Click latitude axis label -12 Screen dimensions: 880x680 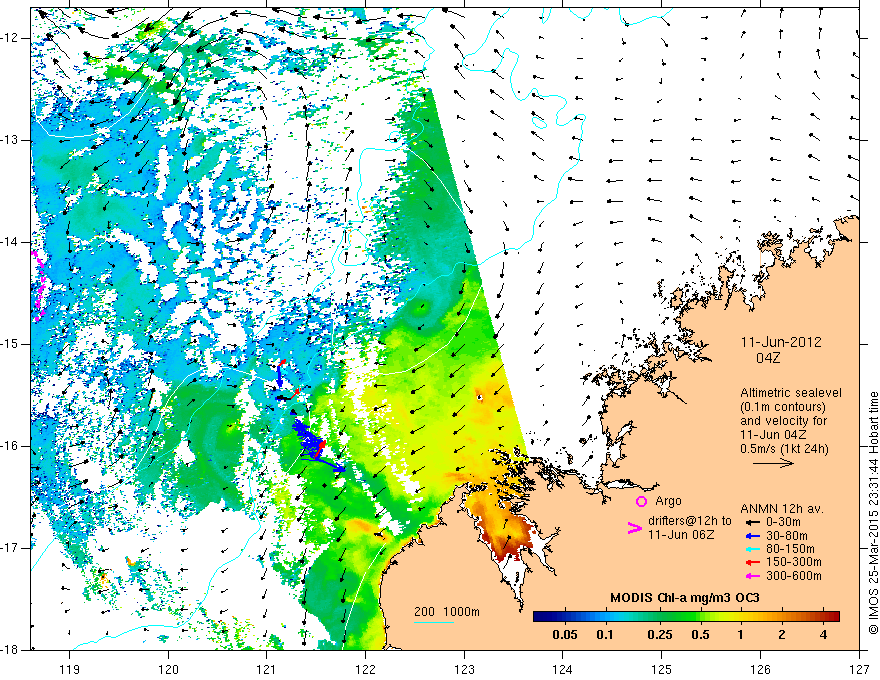pos(11,38)
